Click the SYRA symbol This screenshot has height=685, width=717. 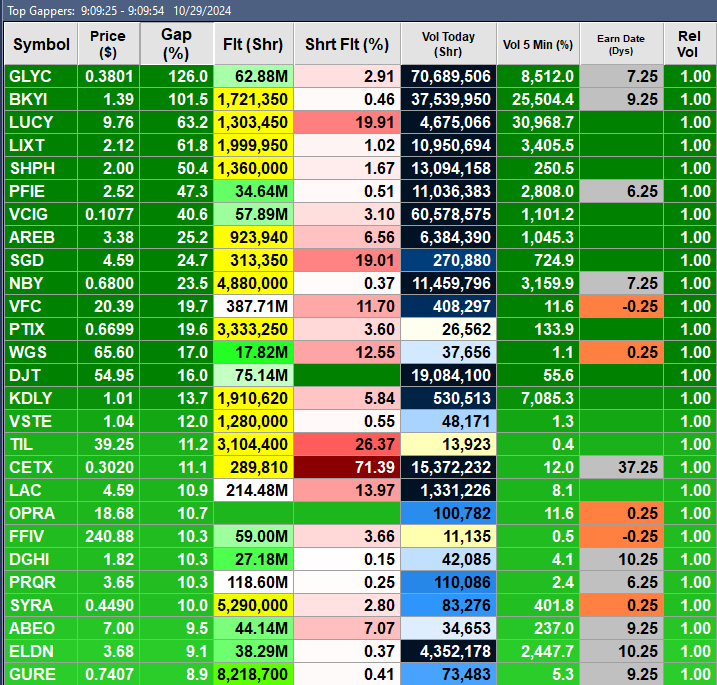[x=41, y=605]
